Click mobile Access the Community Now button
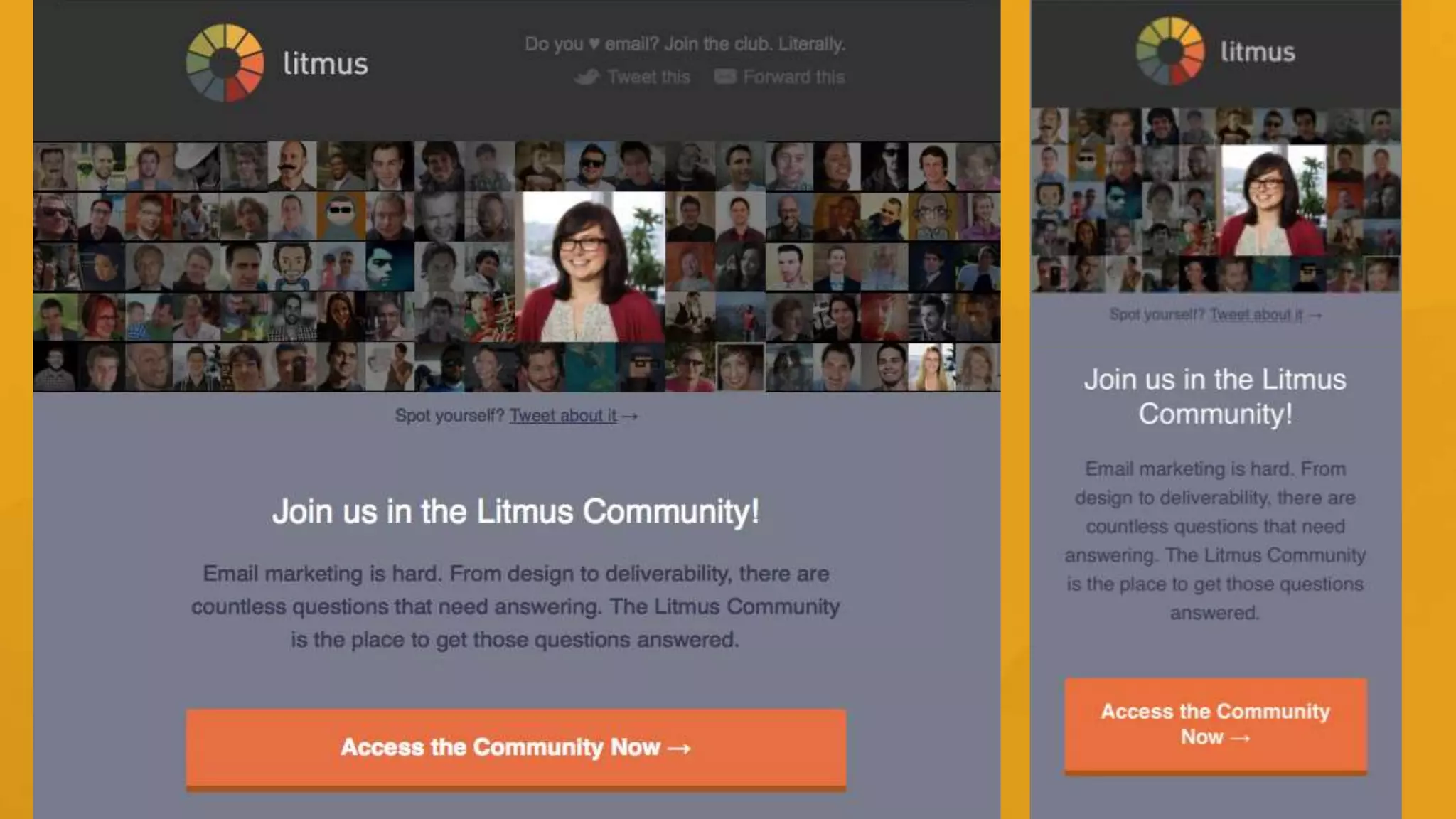This screenshot has height=819, width=1456. [x=1216, y=725]
